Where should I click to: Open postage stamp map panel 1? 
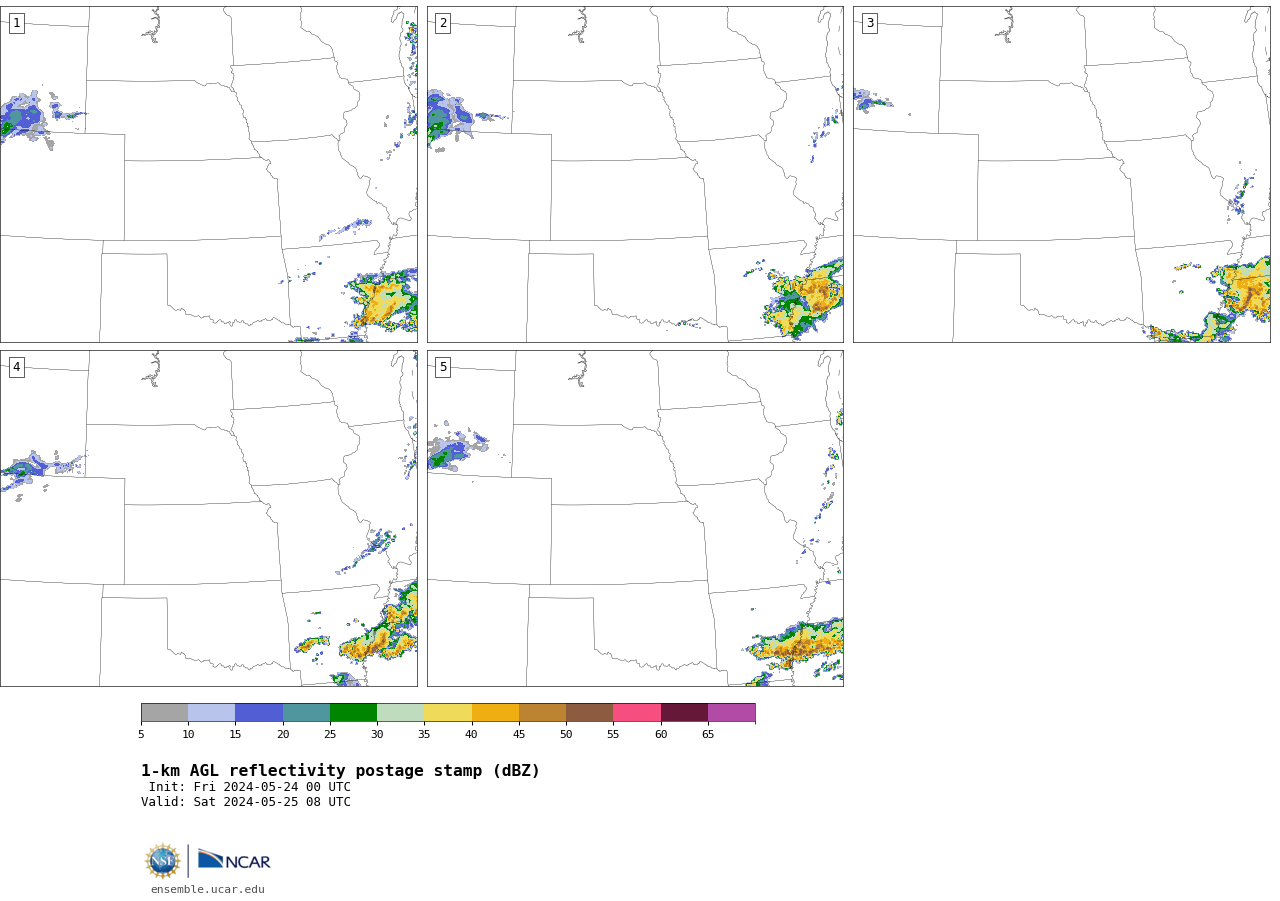point(208,174)
